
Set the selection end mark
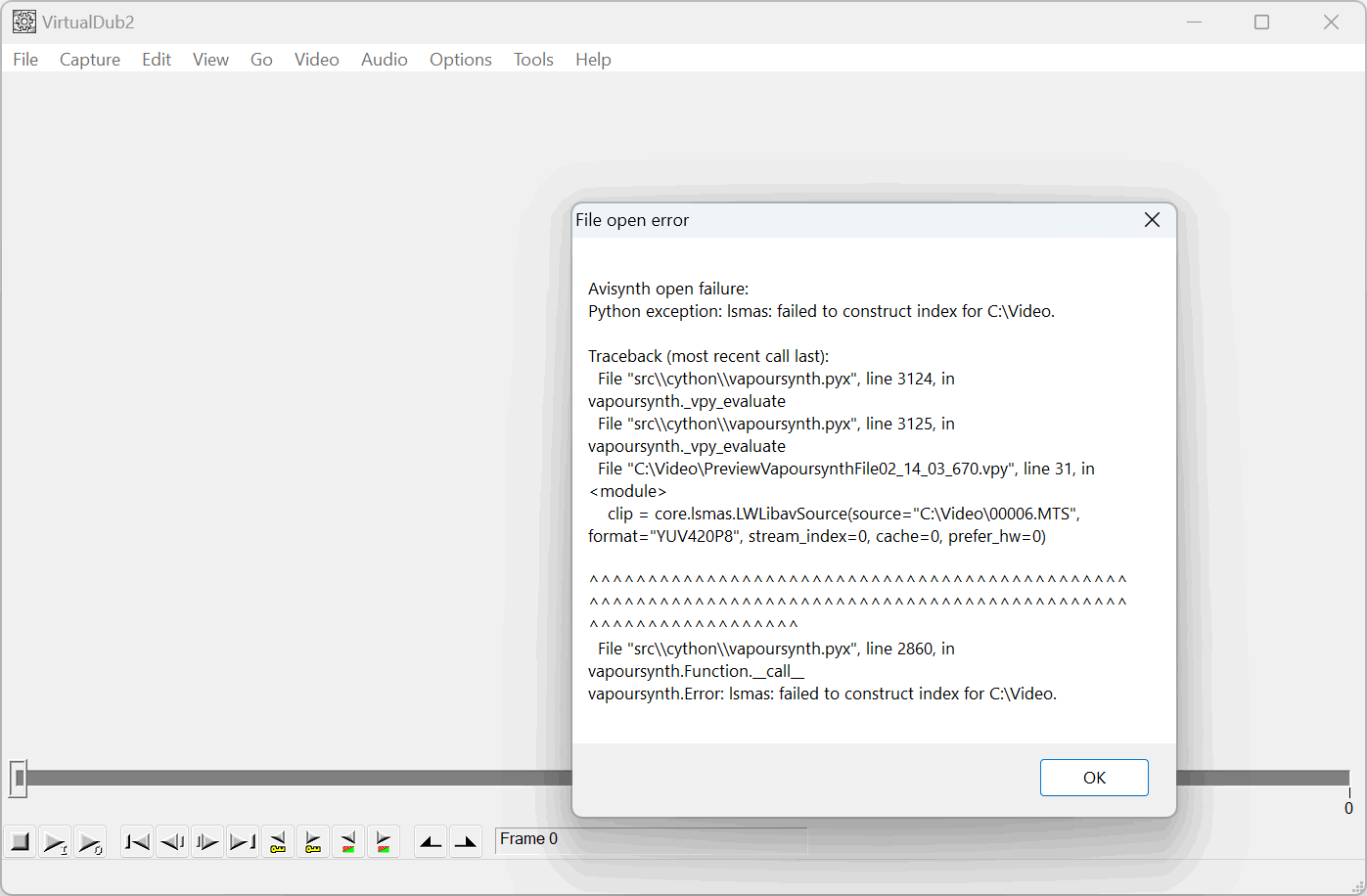(466, 841)
